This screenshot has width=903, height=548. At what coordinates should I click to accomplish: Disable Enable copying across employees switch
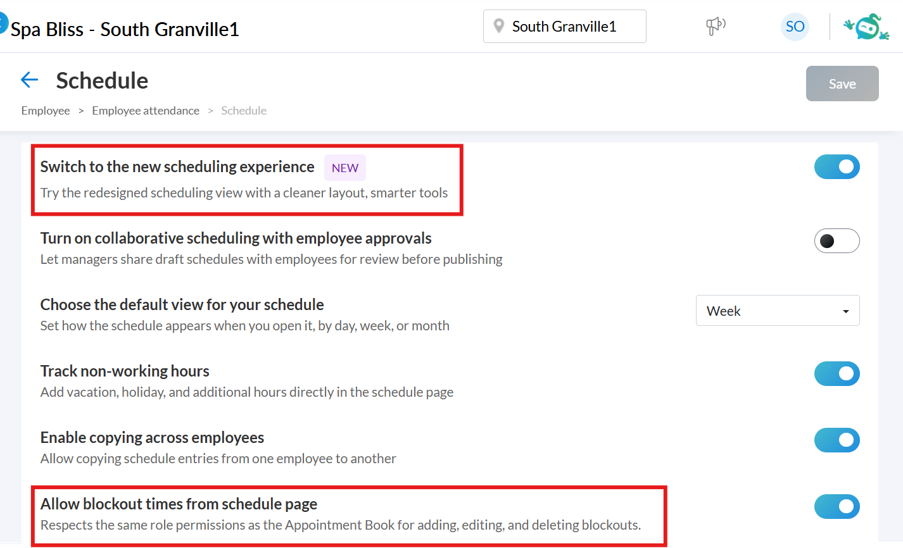click(x=837, y=440)
